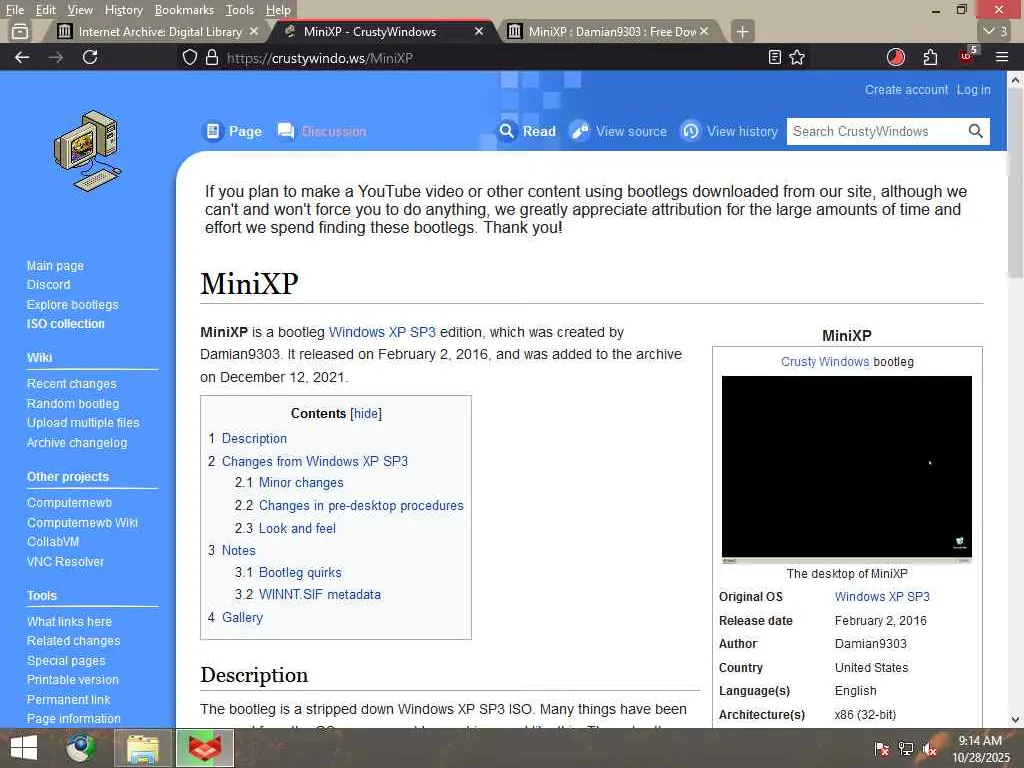Open Archive changelog link
Viewport: 1024px width, 768px height.
(77, 442)
